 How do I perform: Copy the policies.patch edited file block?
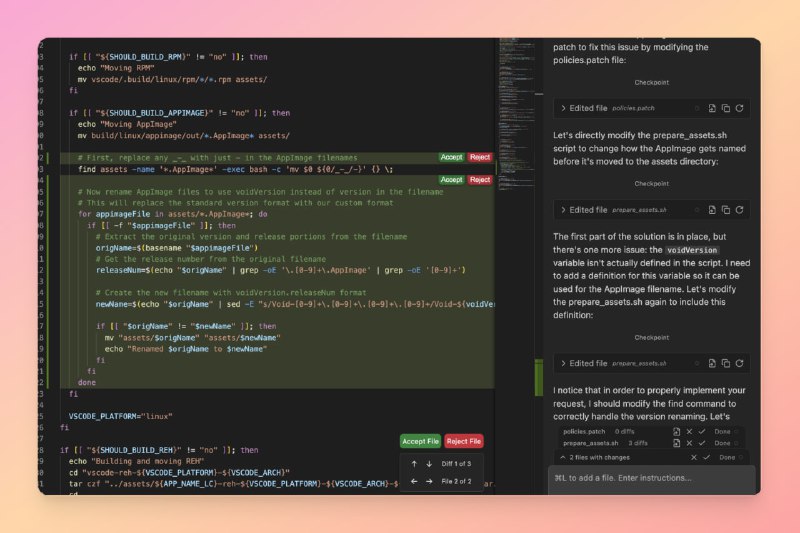[725, 108]
